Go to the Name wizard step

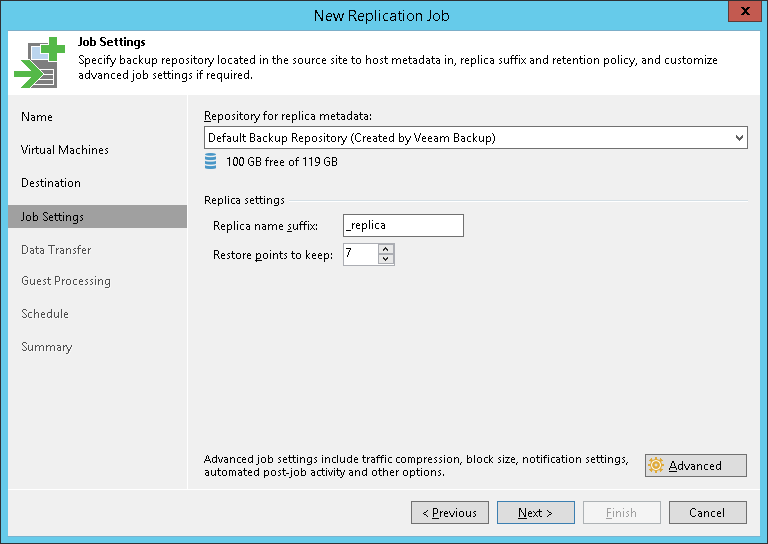[37, 117]
